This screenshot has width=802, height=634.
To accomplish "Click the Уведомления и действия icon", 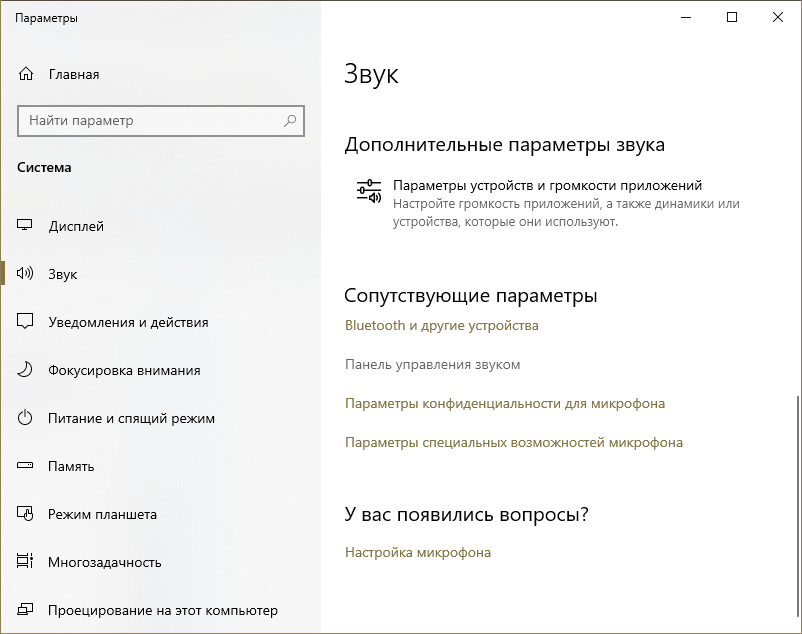I will [x=26, y=322].
